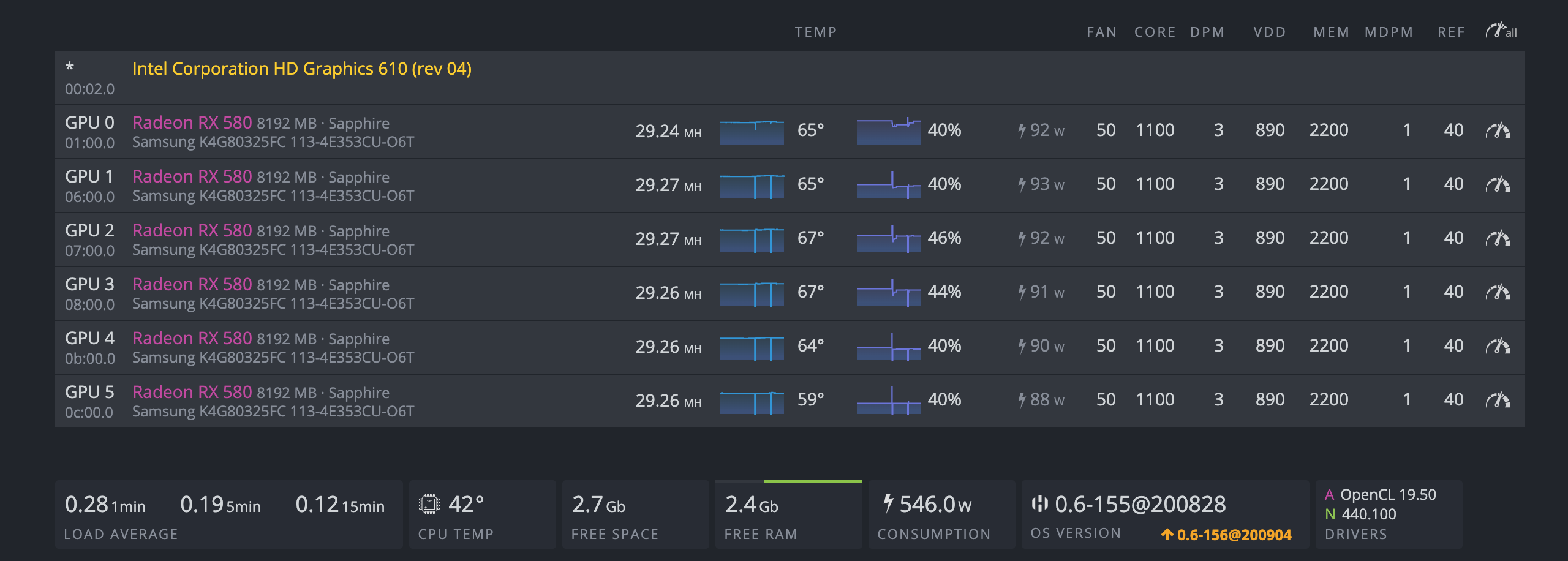Click the 0.19 5min load average
Screen dimensions: 1568x561
[x=221, y=505]
